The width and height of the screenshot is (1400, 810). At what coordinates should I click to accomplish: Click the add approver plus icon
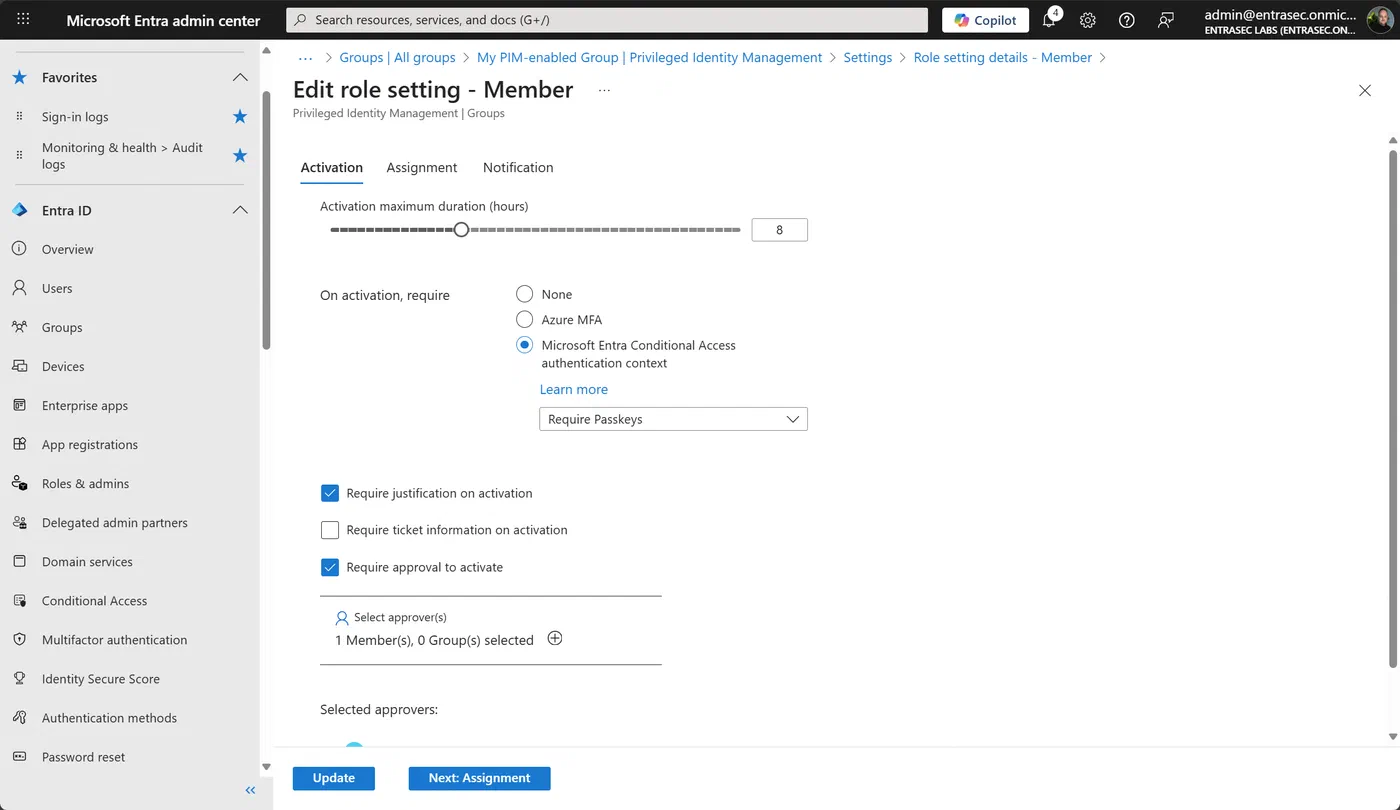click(x=555, y=639)
